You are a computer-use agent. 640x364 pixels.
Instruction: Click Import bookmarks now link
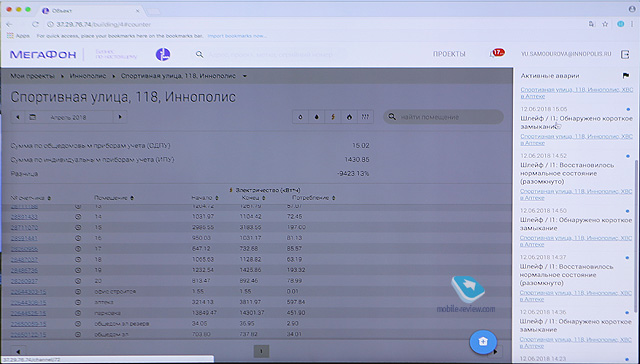point(237,36)
